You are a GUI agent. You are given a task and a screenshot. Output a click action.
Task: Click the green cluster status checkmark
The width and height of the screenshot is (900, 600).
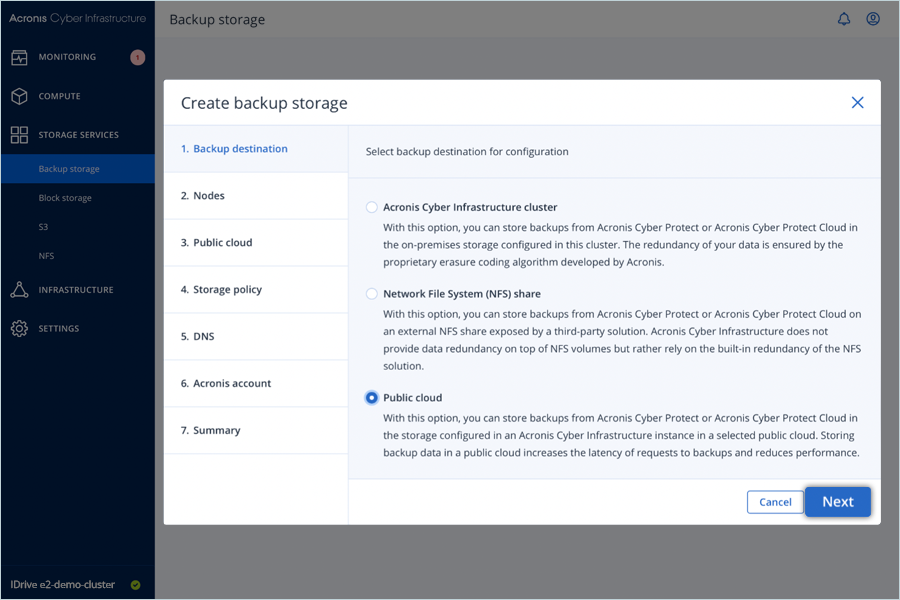[x=136, y=585]
